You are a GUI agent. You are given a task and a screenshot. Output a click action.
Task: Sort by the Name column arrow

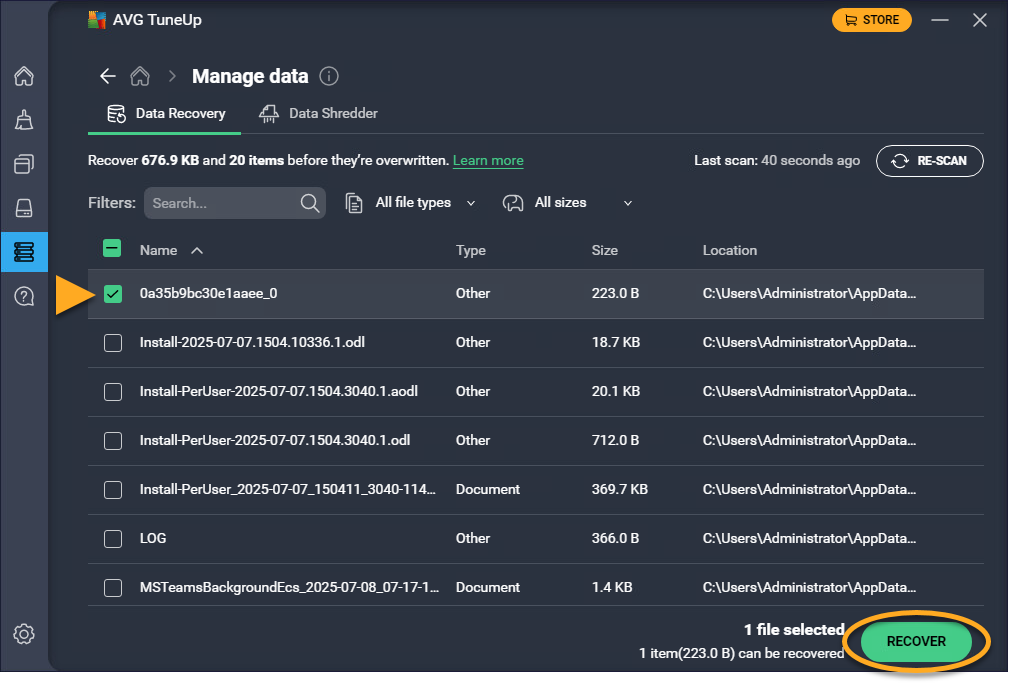point(196,251)
